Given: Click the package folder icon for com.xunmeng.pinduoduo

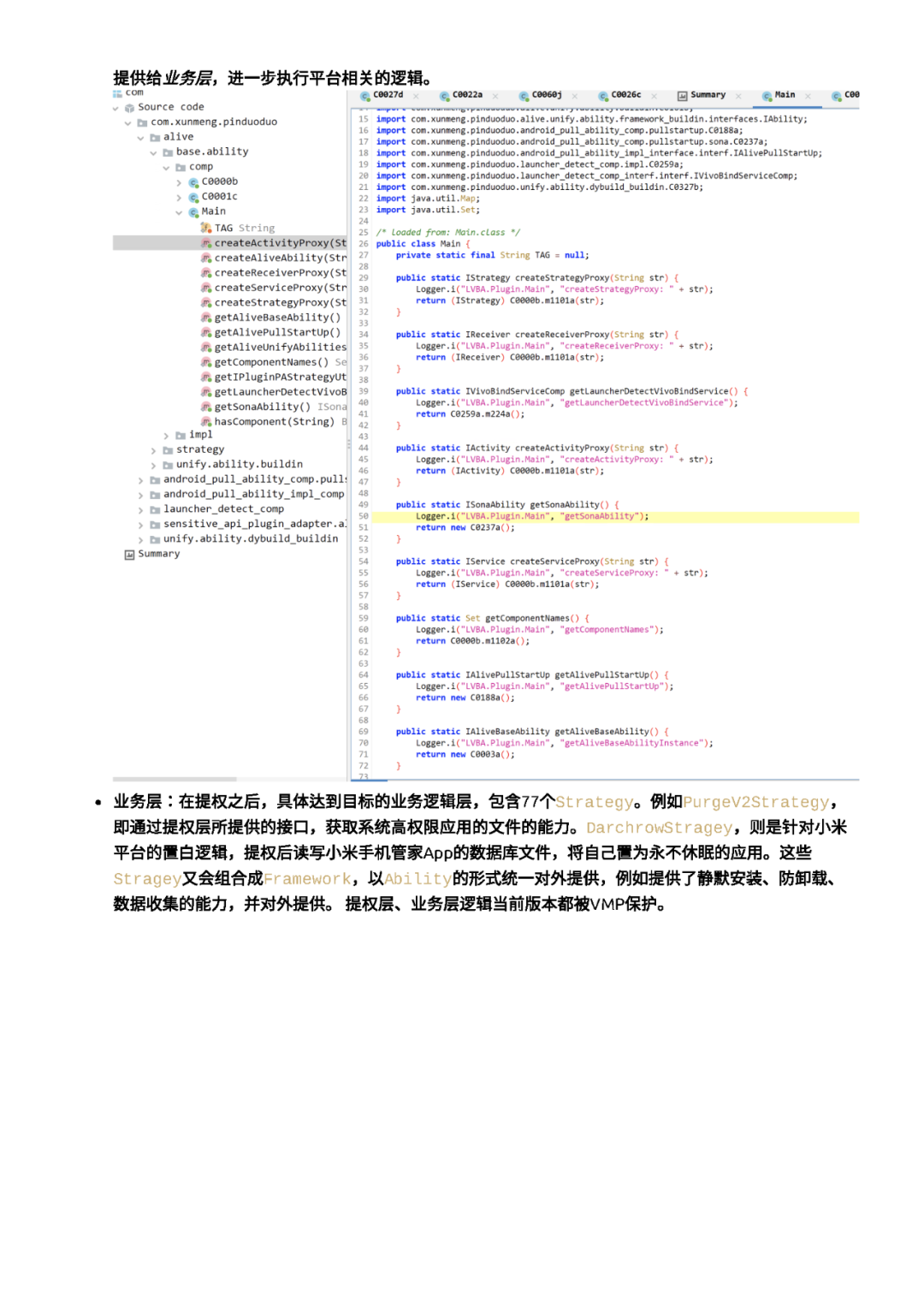Looking at the screenshot, I should 142,122.
